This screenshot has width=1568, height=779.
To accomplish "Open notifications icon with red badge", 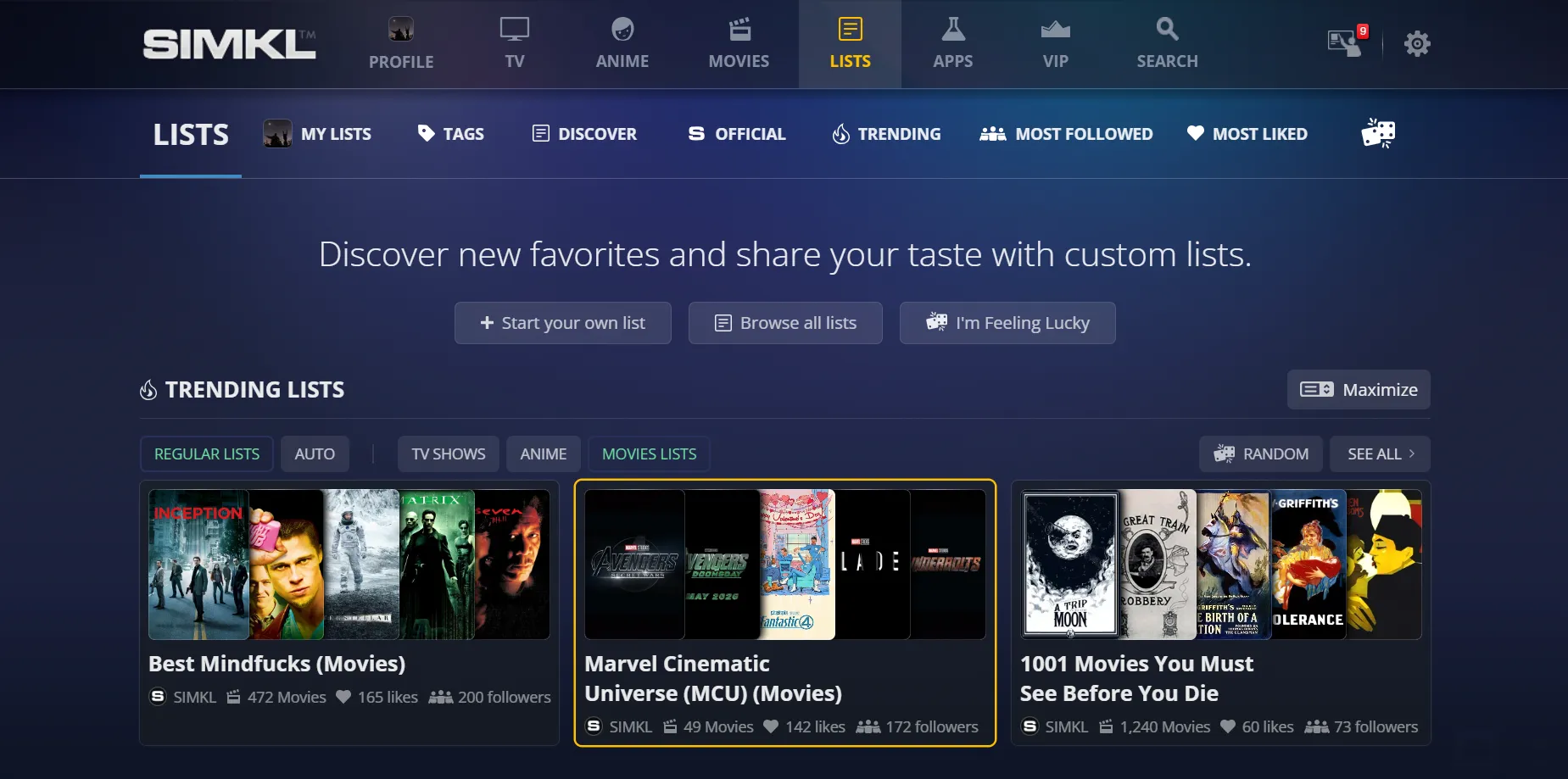I will (1347, 42).
